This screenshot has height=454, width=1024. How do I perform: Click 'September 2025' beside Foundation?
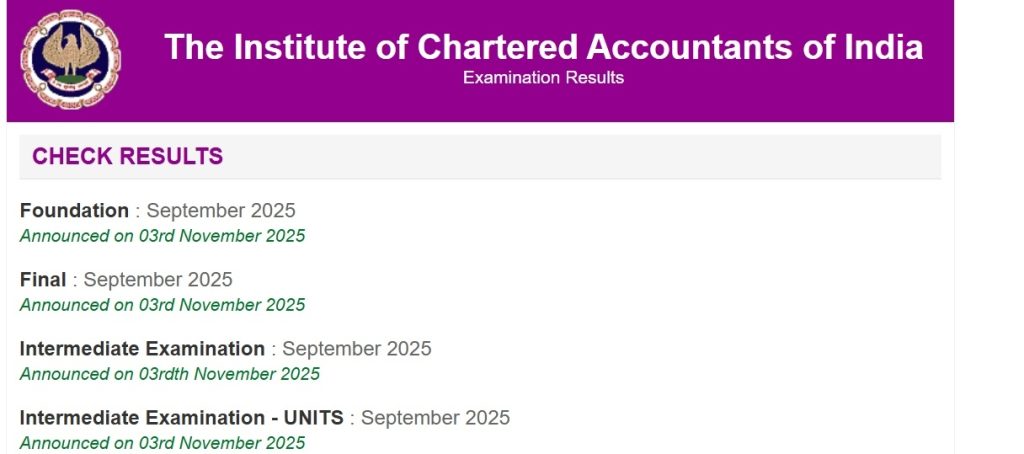221,211
